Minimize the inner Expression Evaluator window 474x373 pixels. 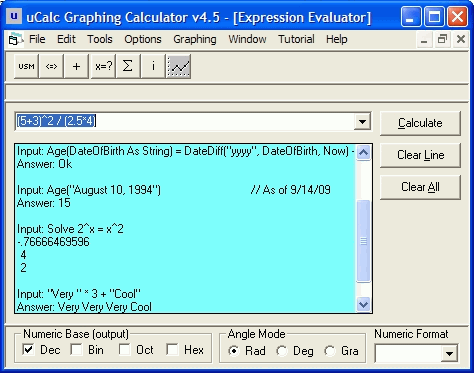tap(424, 39)
